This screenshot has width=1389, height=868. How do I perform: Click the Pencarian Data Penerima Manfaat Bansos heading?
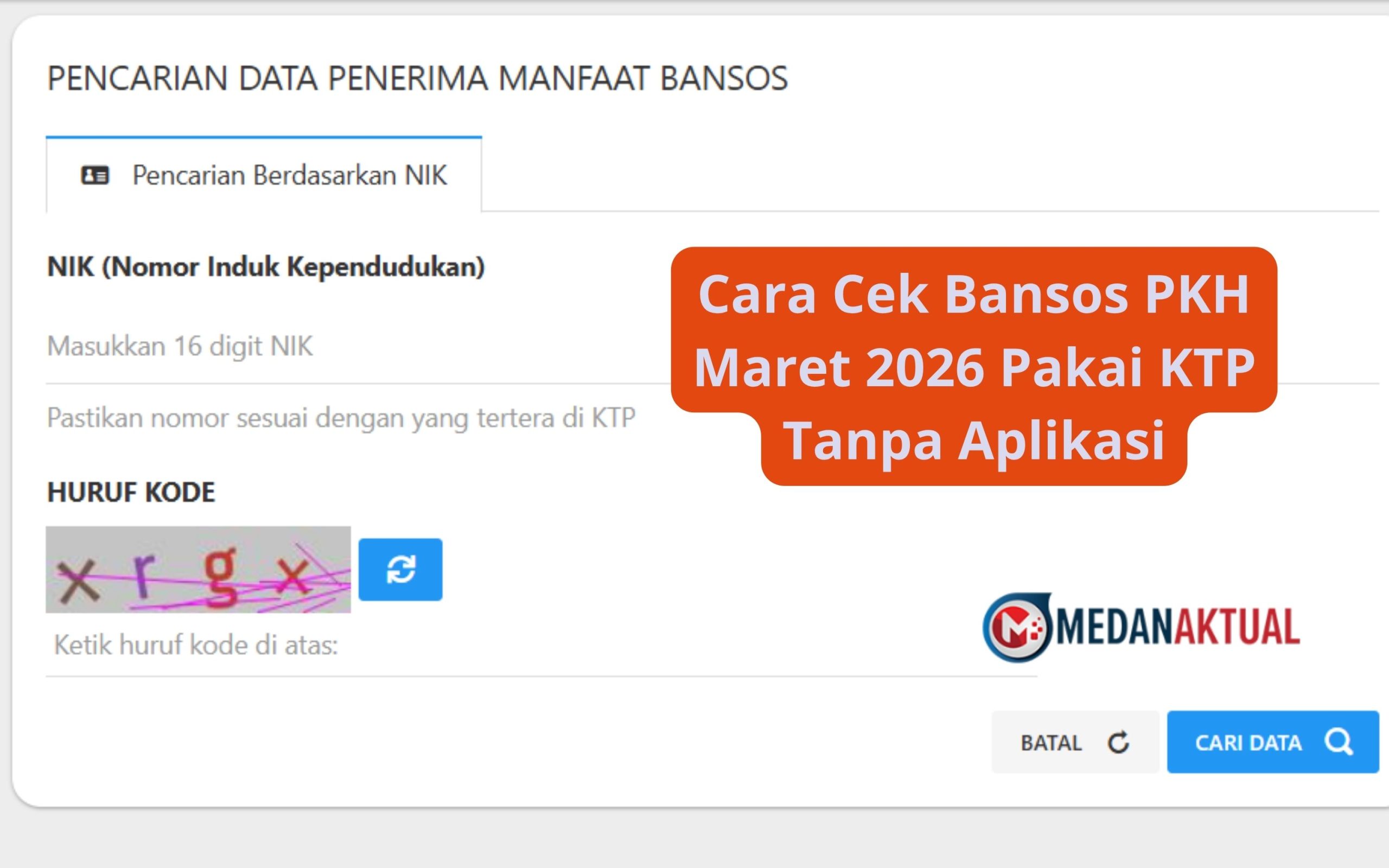pos(417,79)
